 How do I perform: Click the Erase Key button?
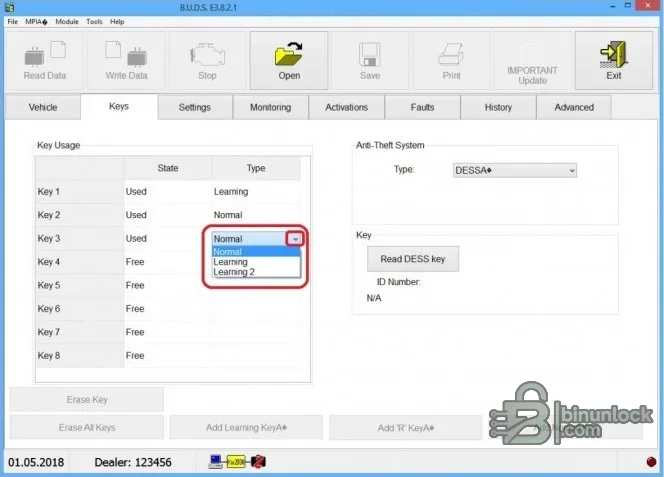coord(87,399)
